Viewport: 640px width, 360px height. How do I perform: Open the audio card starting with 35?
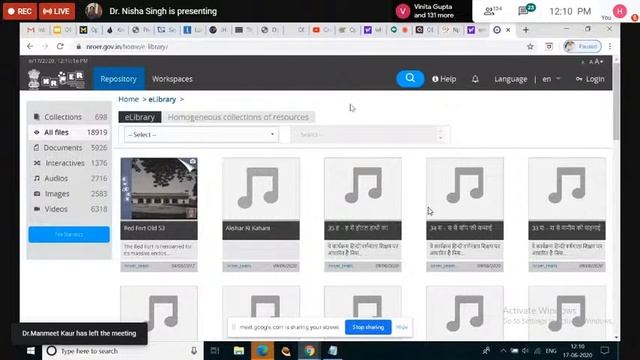click(363, 189)
